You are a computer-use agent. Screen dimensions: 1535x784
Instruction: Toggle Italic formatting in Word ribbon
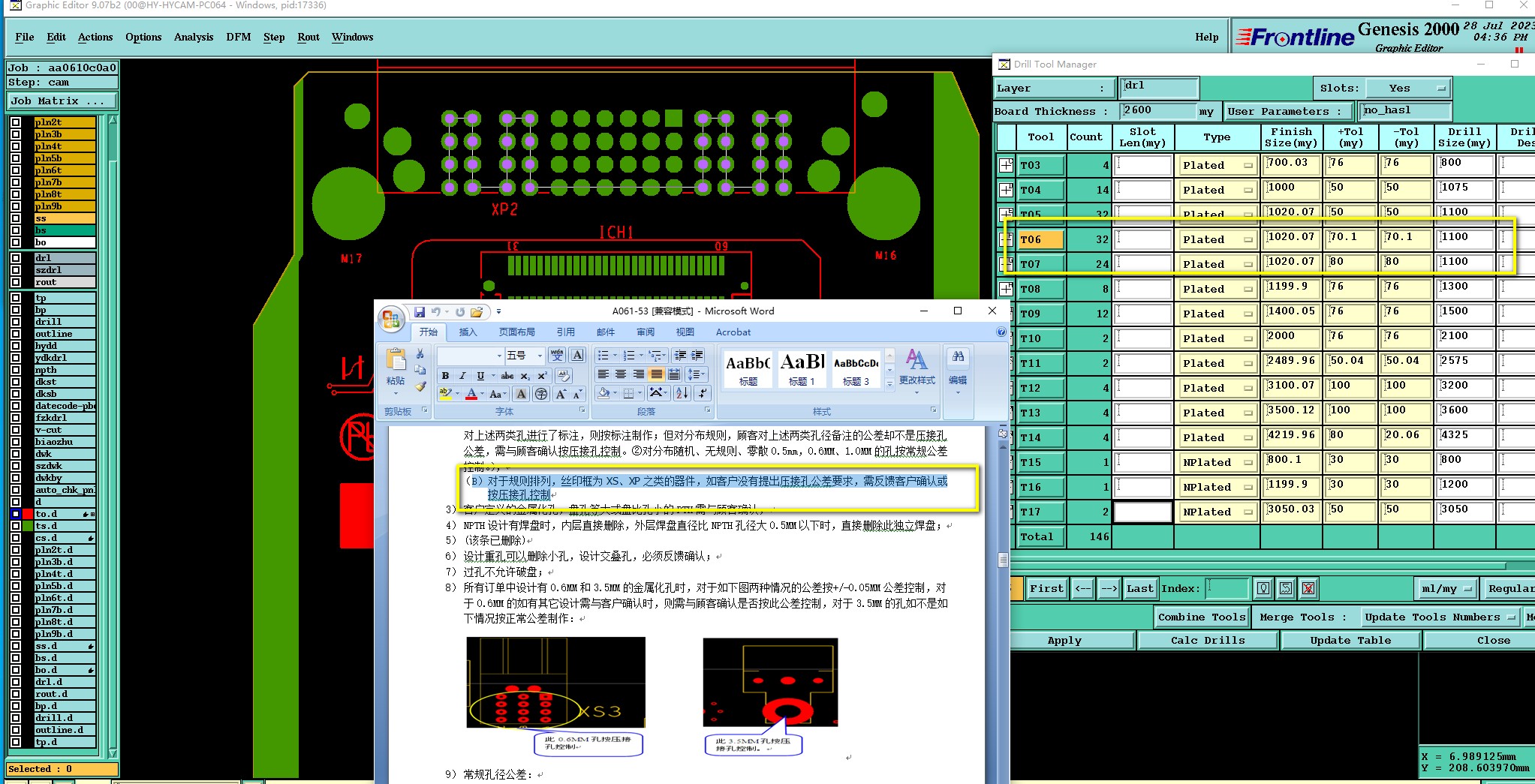[x=462, y=375]
